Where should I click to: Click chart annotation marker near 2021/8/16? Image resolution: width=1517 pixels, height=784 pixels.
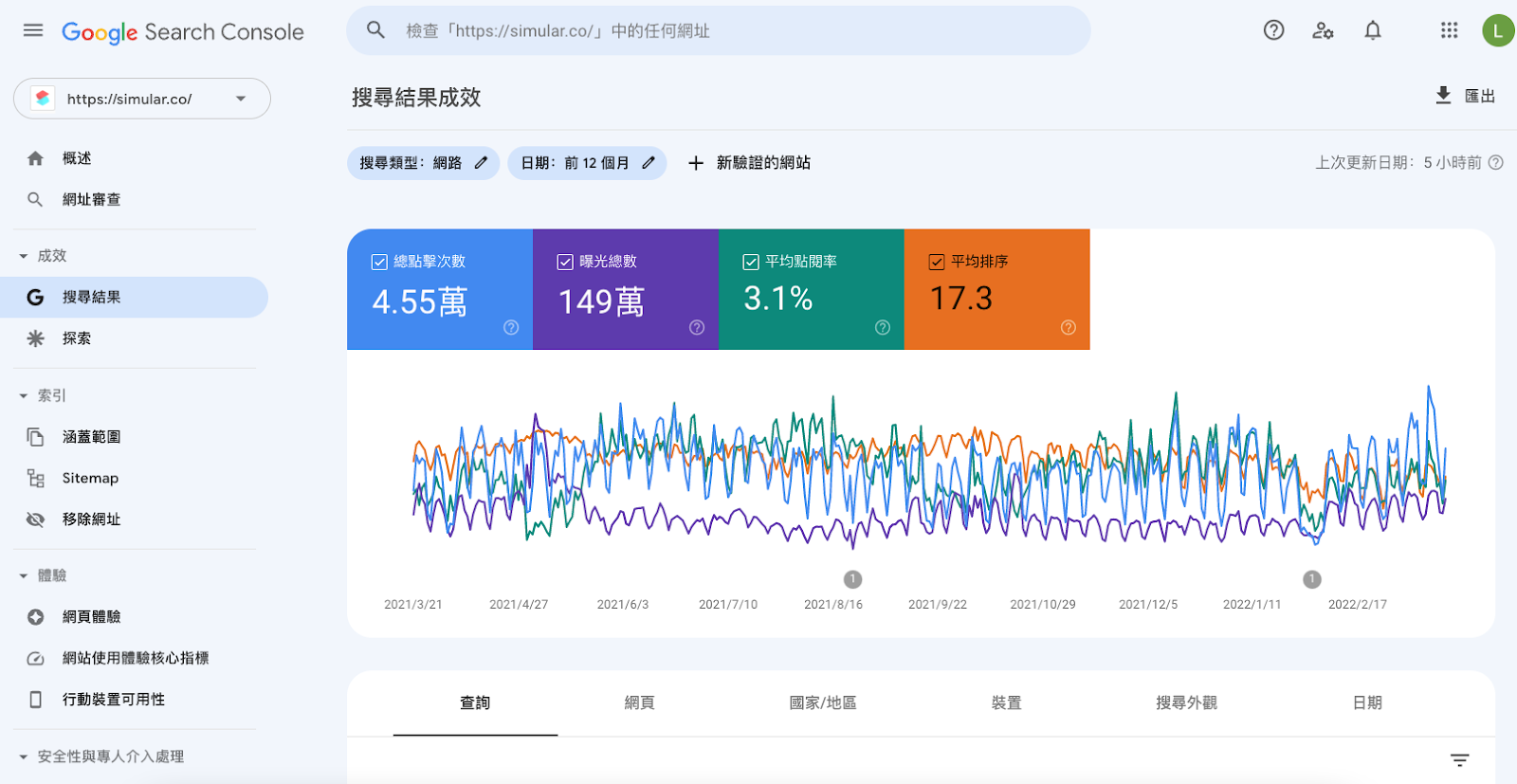[x=852, y=579]
